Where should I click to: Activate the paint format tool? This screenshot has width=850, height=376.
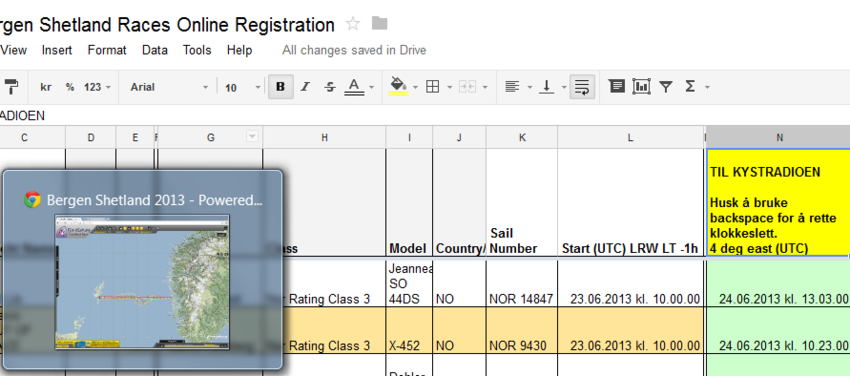(11, 87)
